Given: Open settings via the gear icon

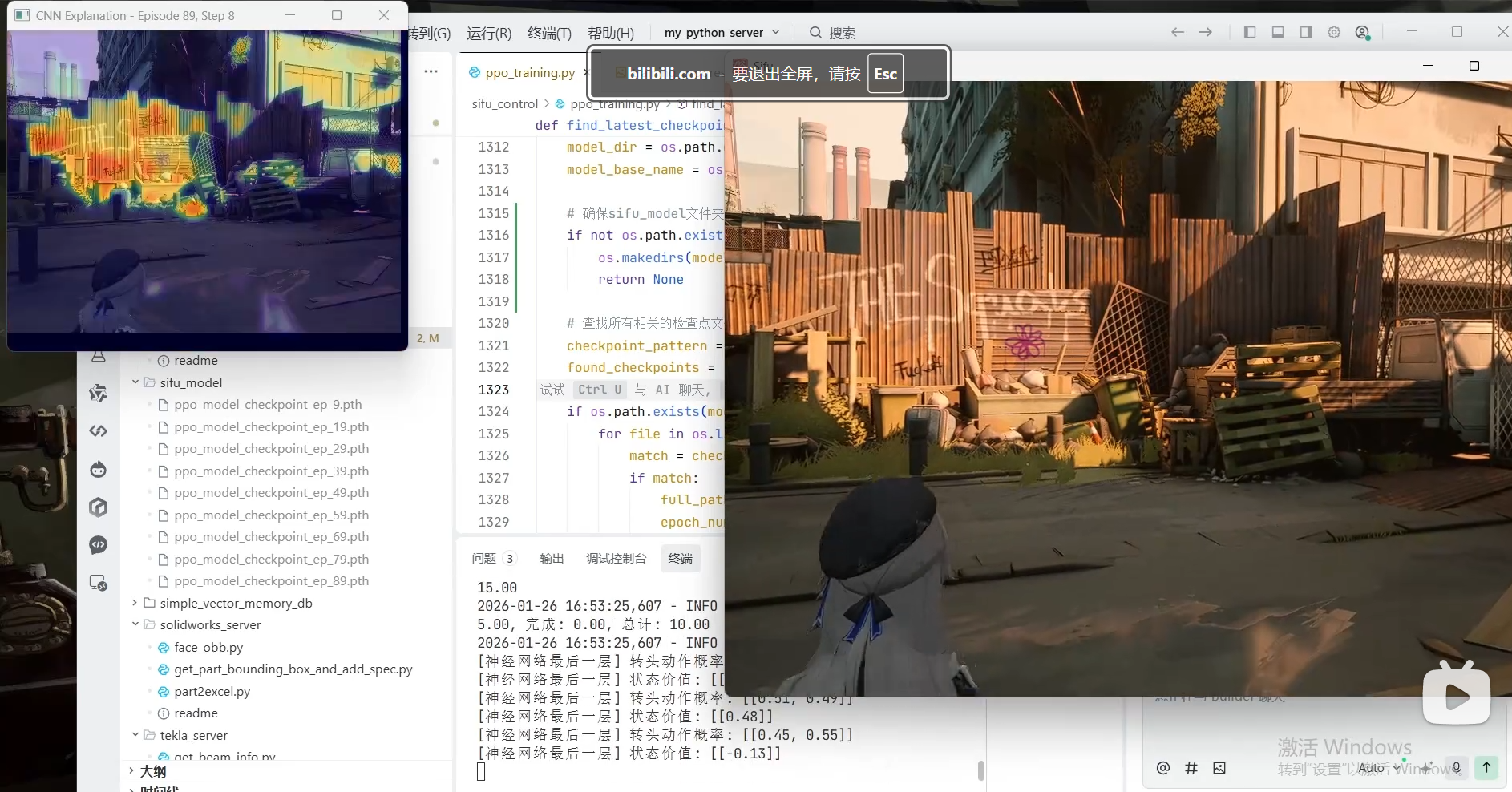Looking at the screenshot, I should coord(1334,32).
